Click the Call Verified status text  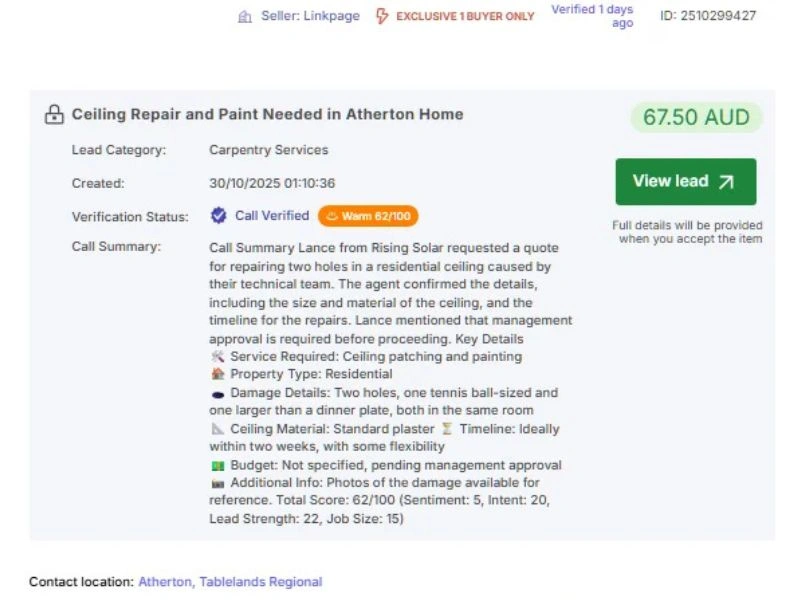tap(272, 216)
